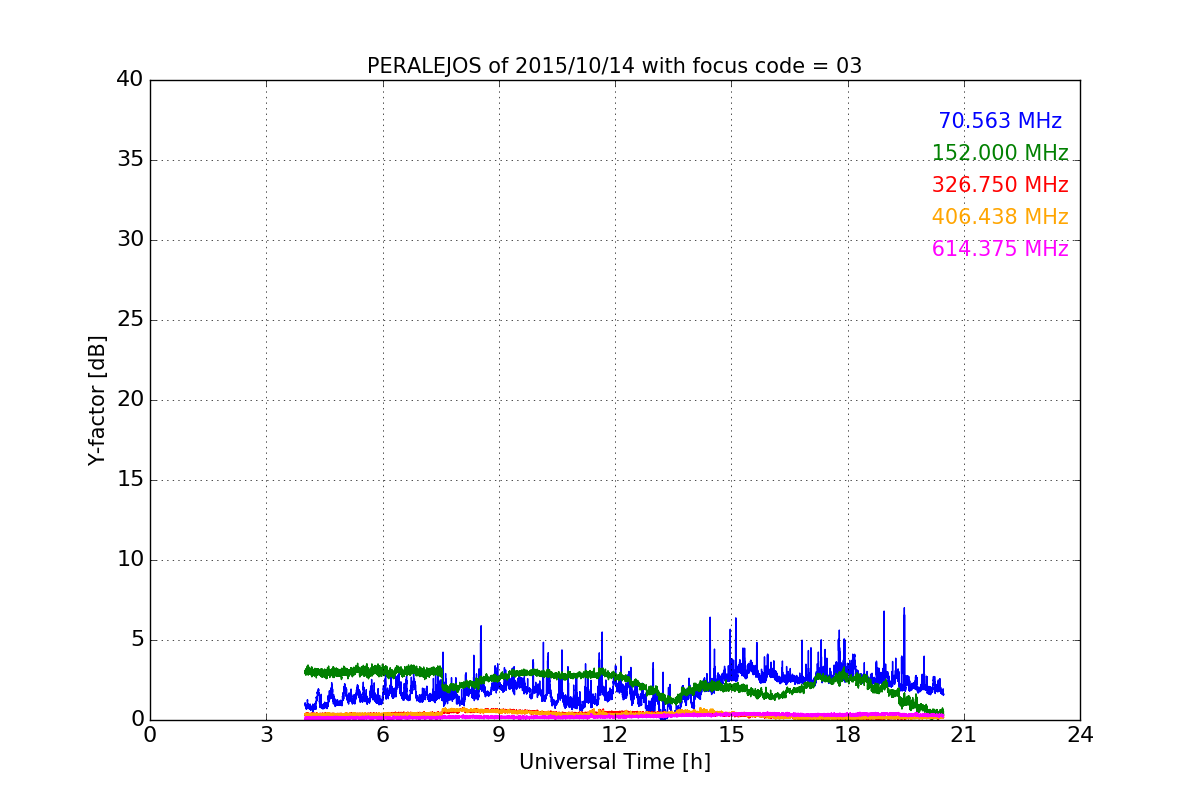1200x800 pixels.
Task: Select the 326.750 MHz legend label
Action: click(1000, 185)
